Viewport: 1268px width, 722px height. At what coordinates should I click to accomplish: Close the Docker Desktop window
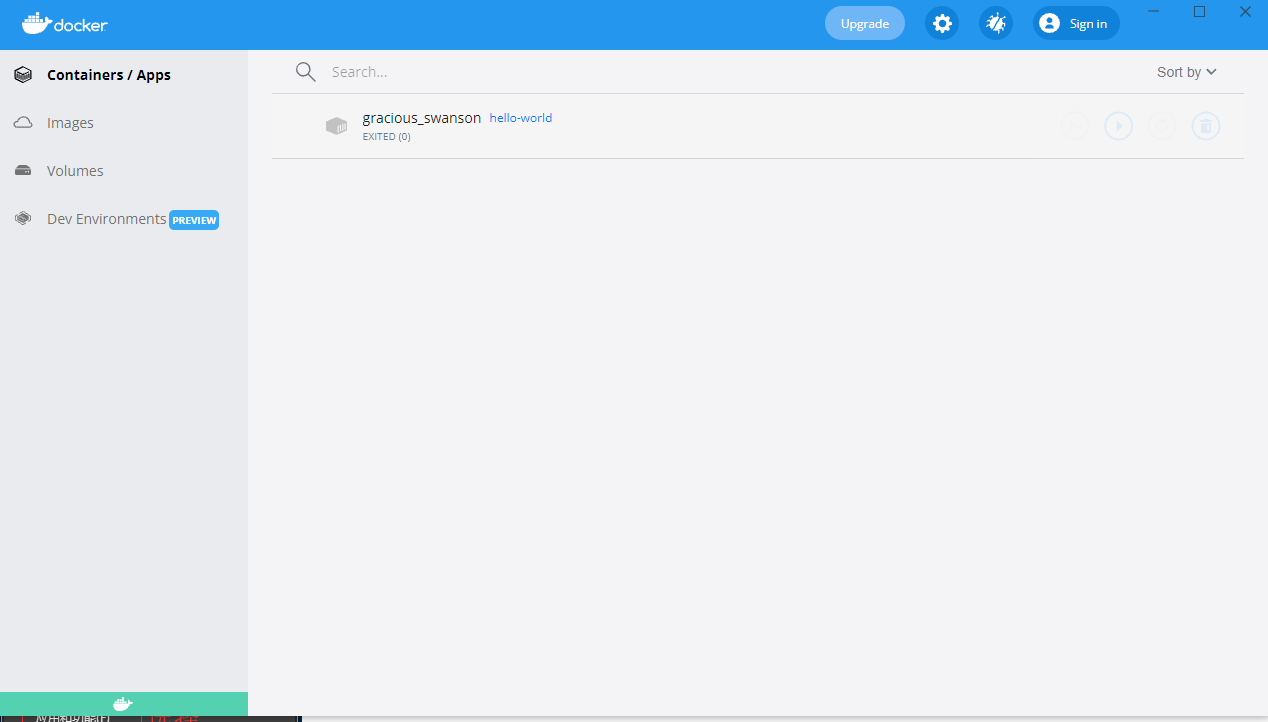pos(1245,12)
